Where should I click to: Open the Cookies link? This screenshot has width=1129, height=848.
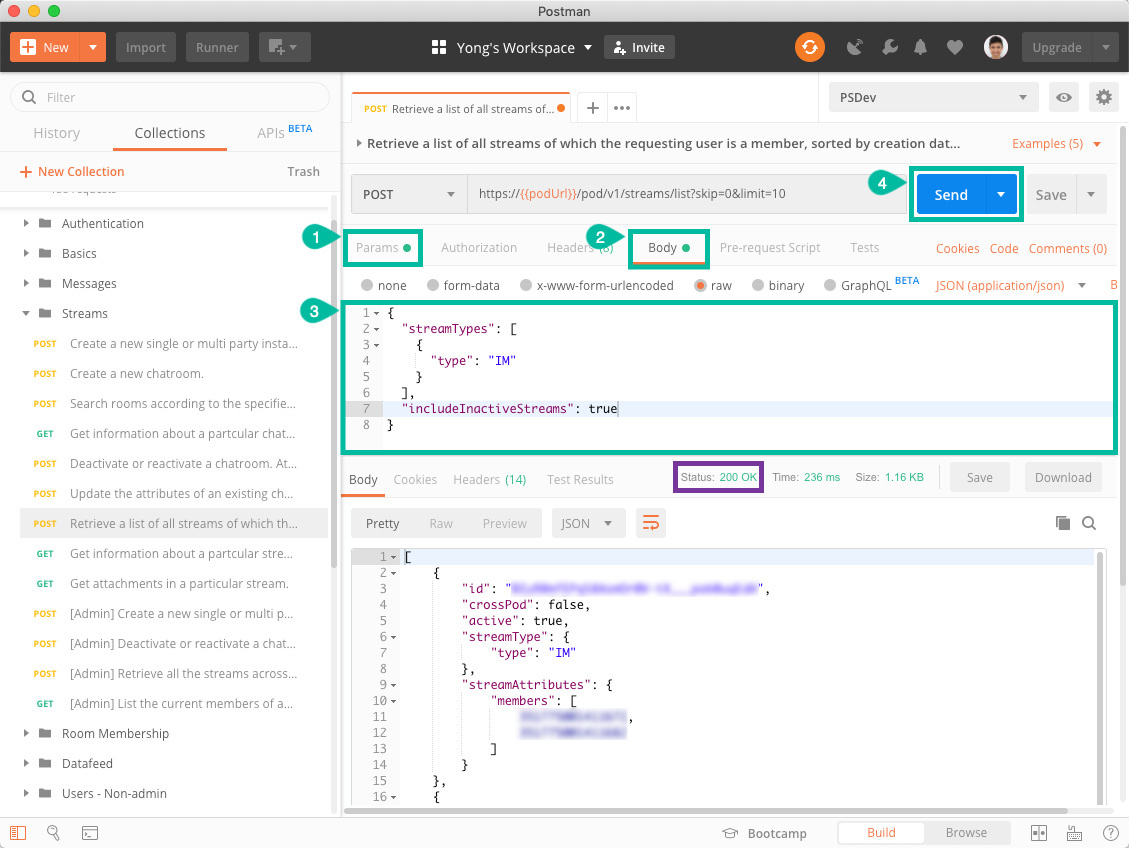[957, 248]
